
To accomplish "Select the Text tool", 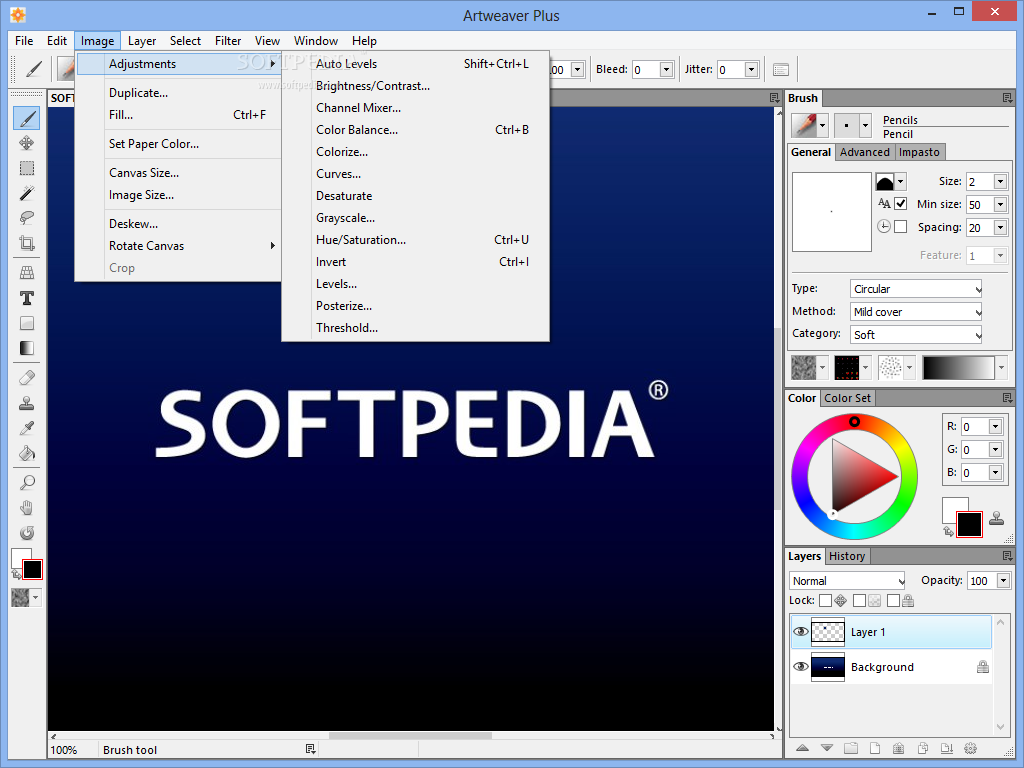I will [x=27, y=298].
